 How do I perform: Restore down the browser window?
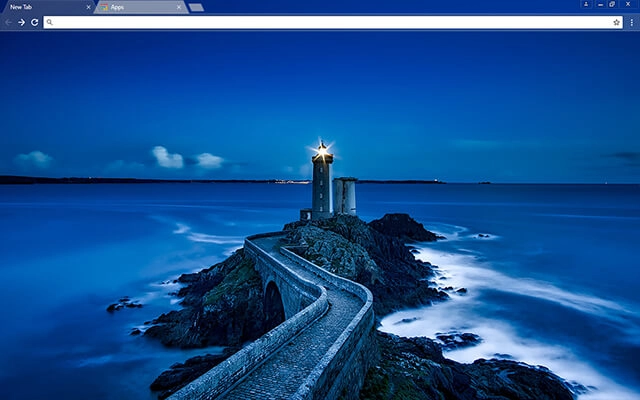(612, 4)
